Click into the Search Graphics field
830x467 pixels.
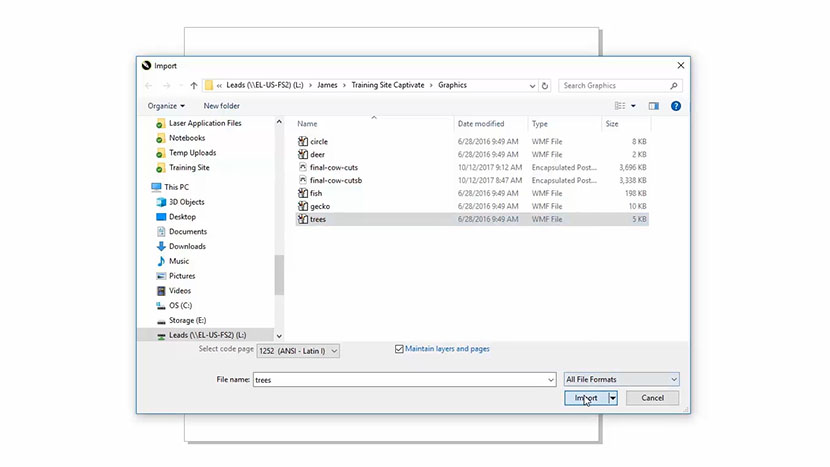(620, 86)
